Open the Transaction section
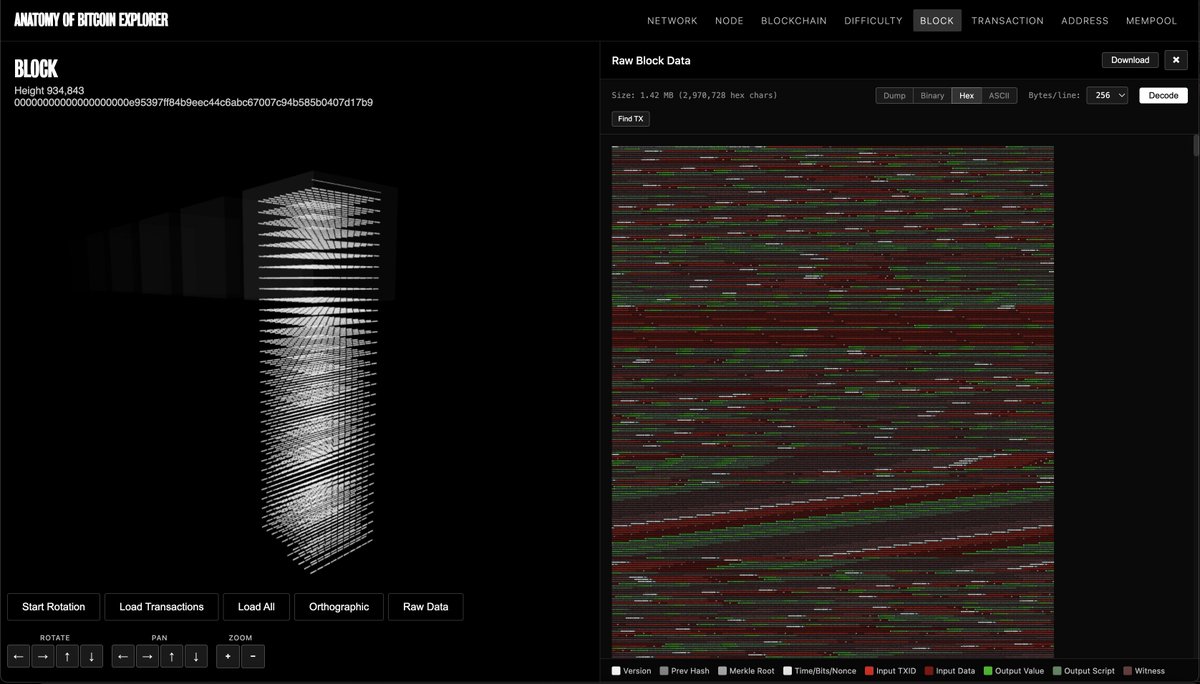The height and width of the screenshot is (684, 1200). click(x=1007, y=20)
